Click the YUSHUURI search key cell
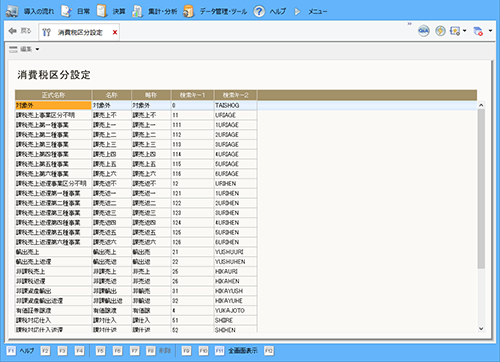Viewport: 500px width, 362px height. (x=235, y=252)
